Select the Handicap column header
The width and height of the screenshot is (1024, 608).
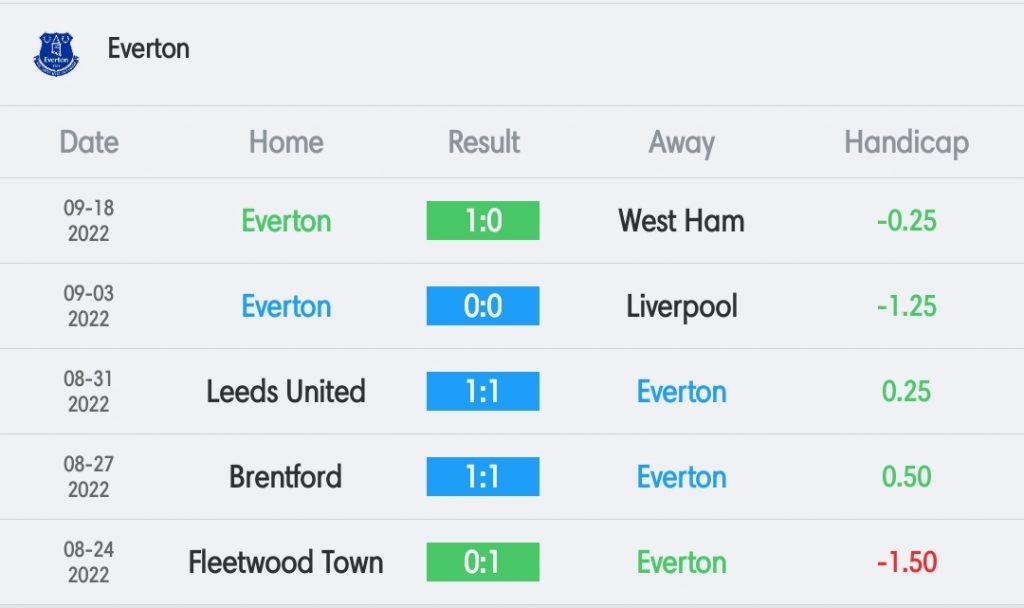click(906, 143)
